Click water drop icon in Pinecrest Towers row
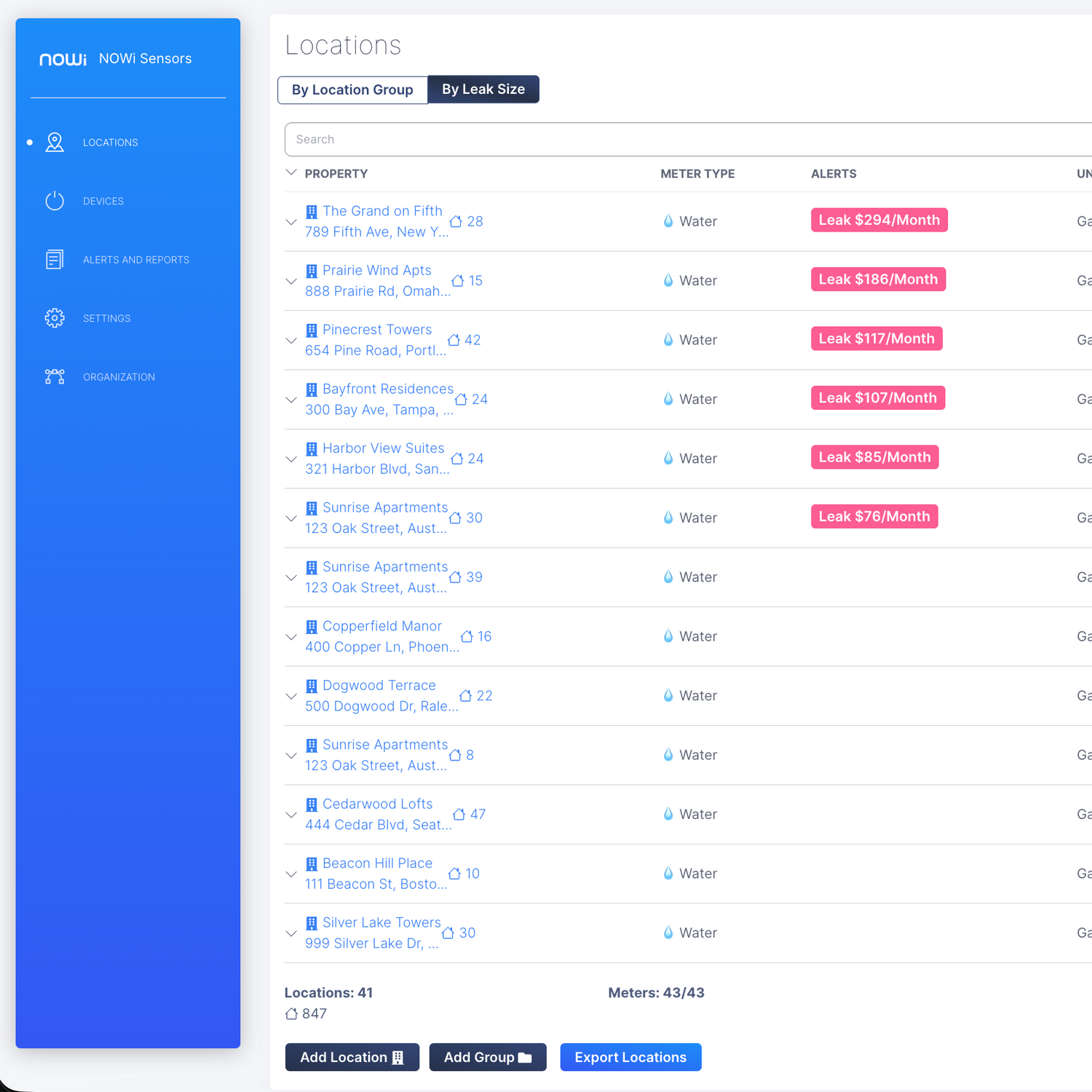The image size is (1092, 1092). [668, 340]
